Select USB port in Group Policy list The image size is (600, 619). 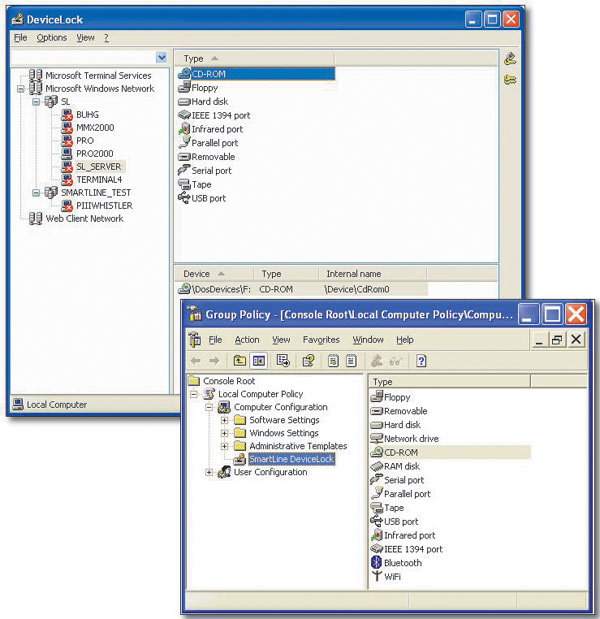[394, 521]
